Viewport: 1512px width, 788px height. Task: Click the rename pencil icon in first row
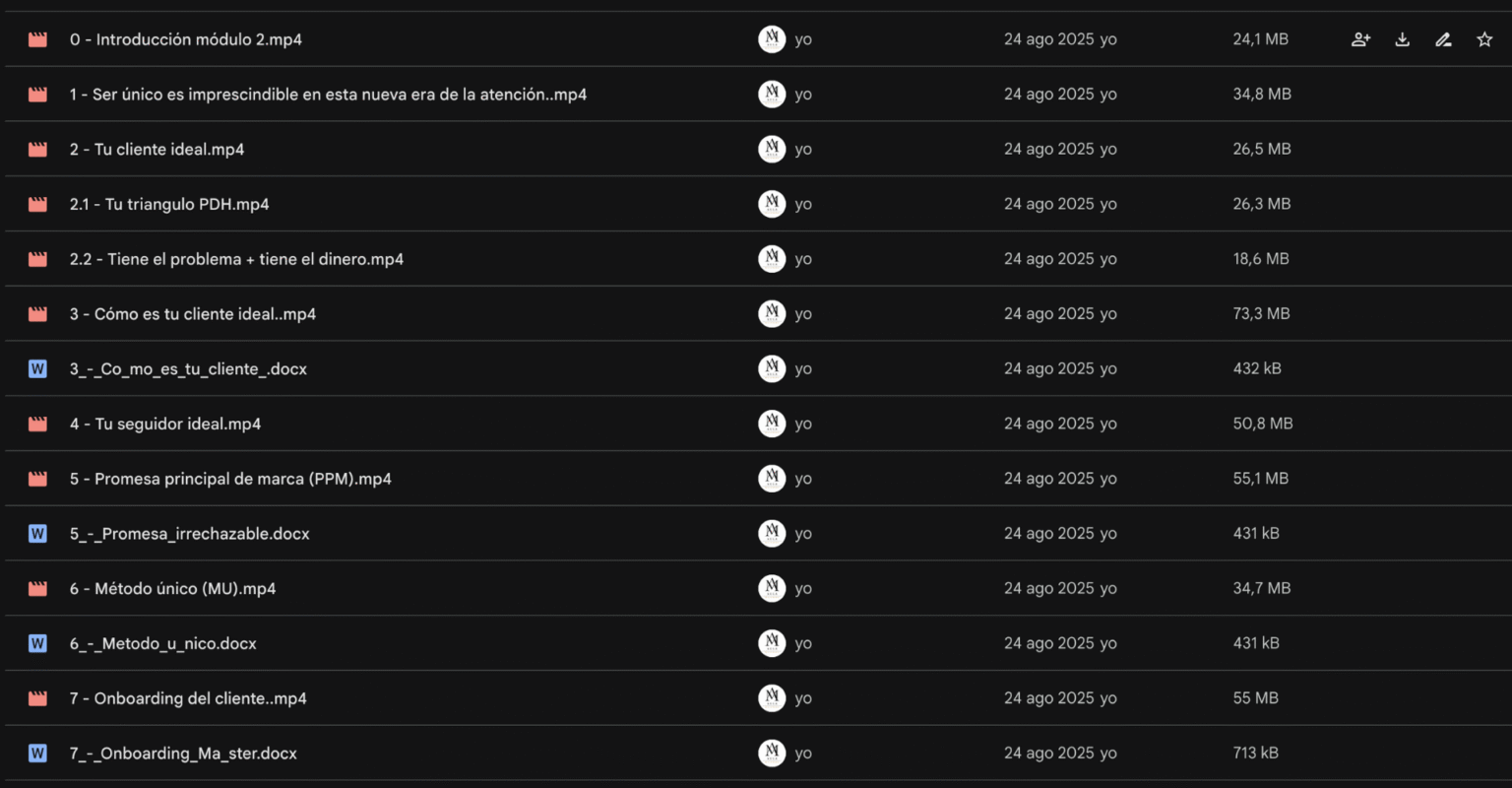(x=1443, y=39)
